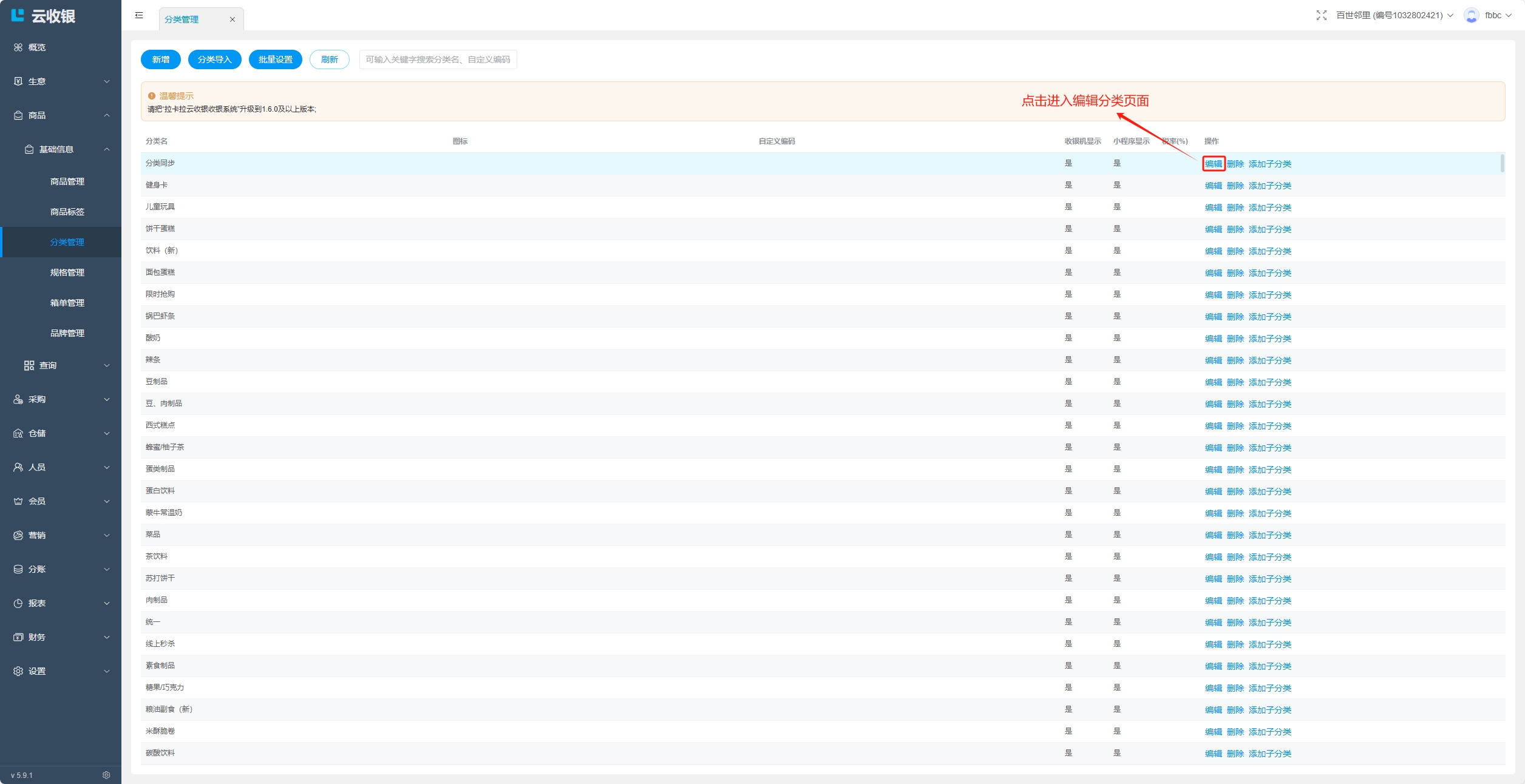This screenshot has height=784, width=1525.
Task: Click the gear icon beside version number
Action: pos(106,775)
